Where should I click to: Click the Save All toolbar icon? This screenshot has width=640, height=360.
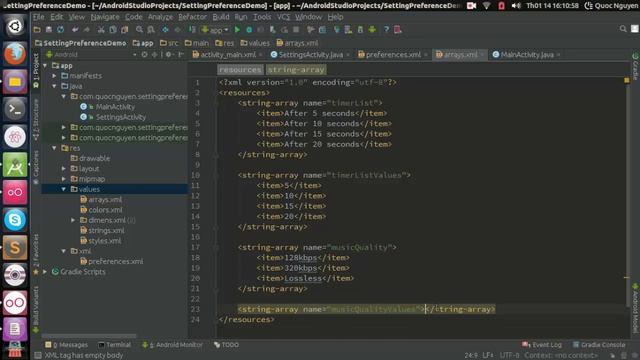(49, 30)
